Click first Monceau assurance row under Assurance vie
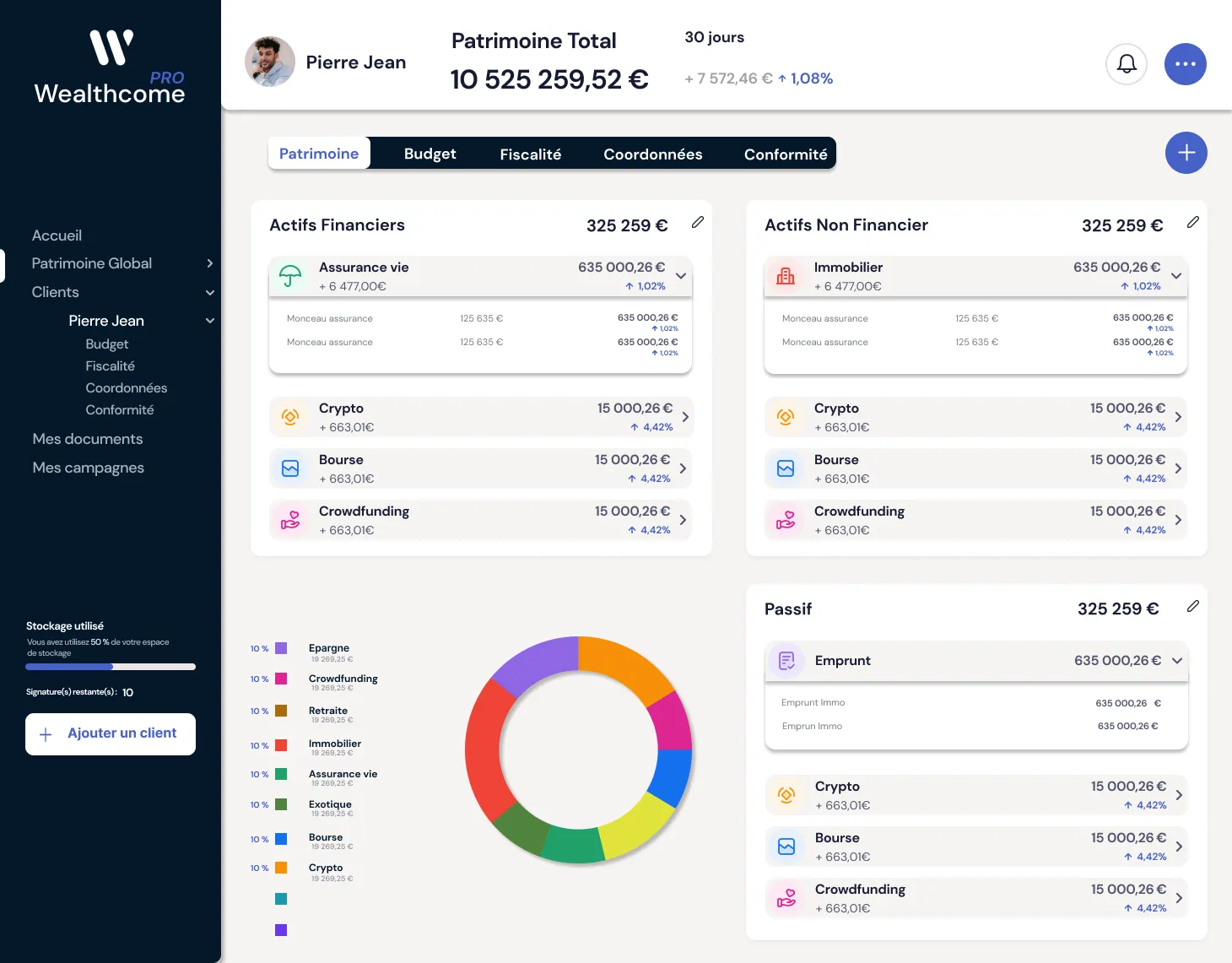The image size is (1232, 963). (x=481, y=320)
